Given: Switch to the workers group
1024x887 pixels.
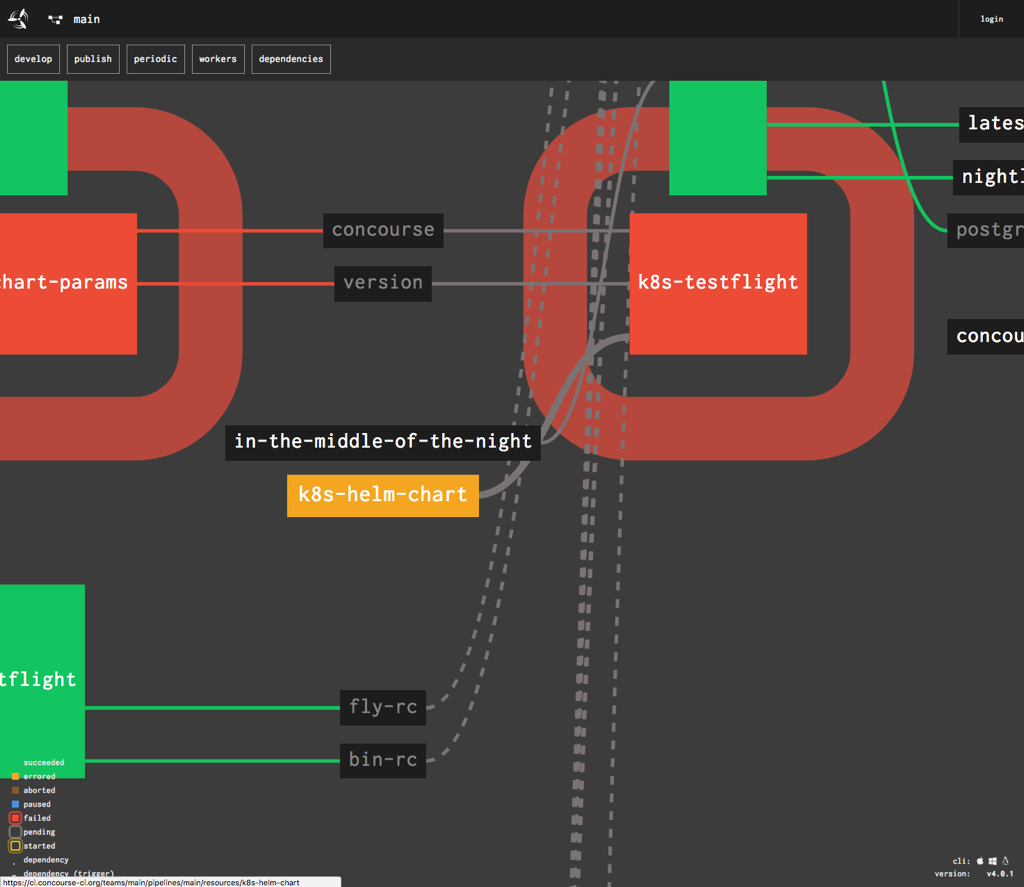Looking at the screenshot, I should click(217, 59).
